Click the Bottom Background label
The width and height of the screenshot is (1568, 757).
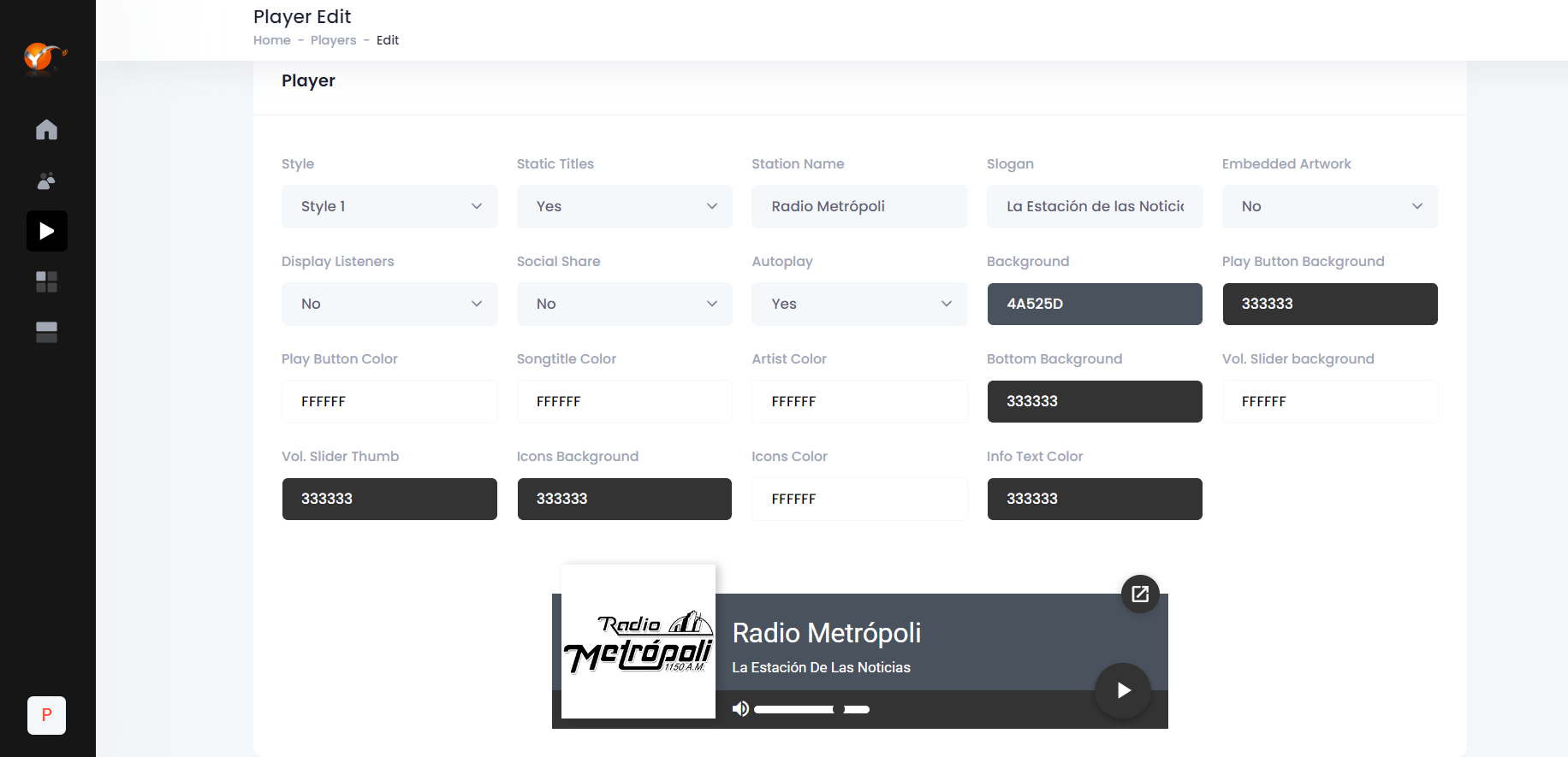1054,358
